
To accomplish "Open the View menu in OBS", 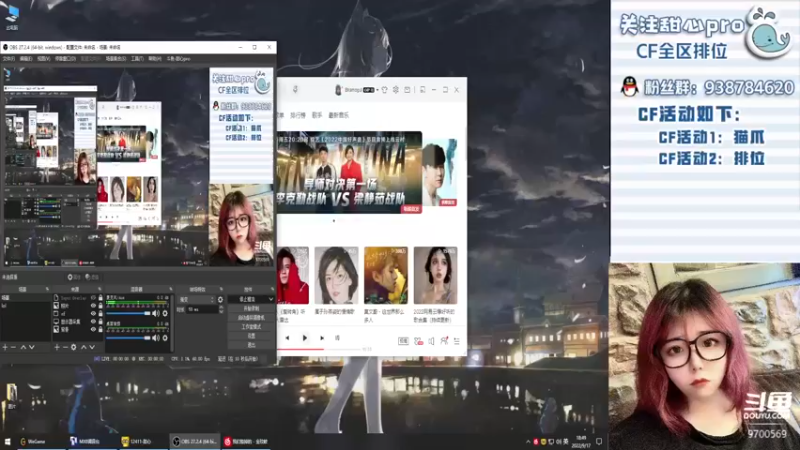I will (43, 59).
